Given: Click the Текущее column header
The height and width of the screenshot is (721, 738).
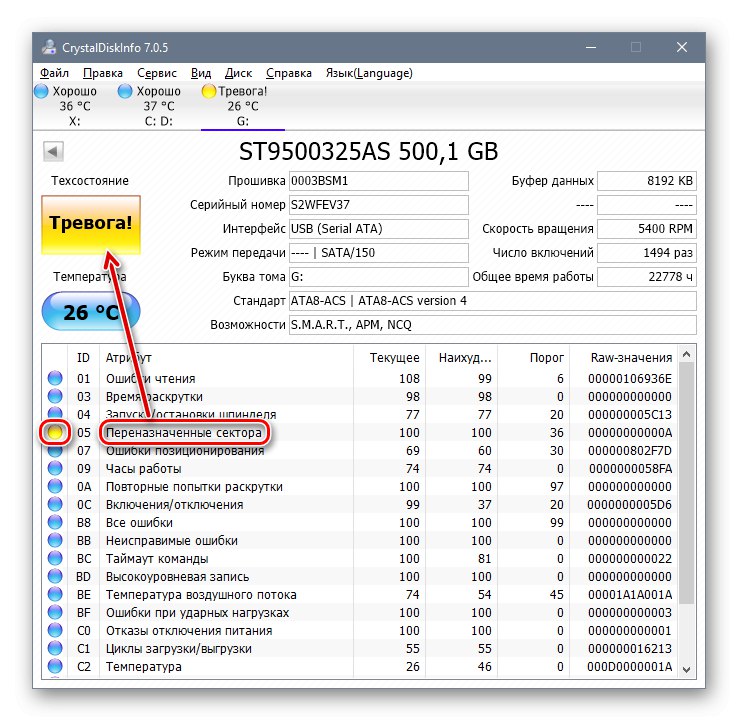Looking at the screenshot, I should (390, 358).
